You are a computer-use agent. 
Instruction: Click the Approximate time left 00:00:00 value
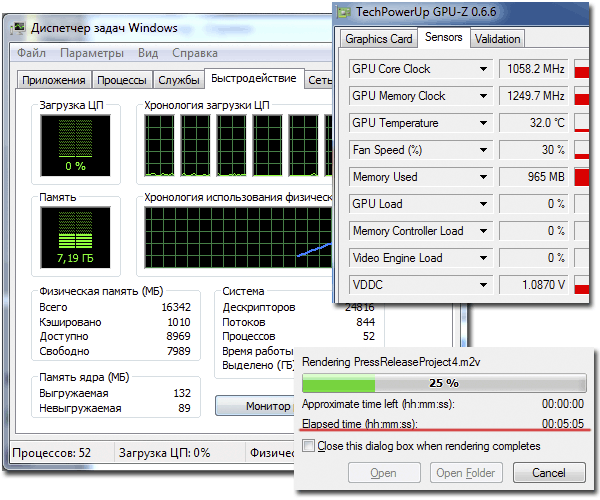click(562, 404)
